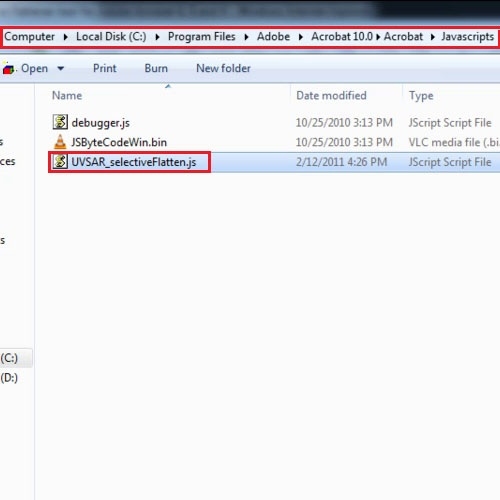Go to Program Files breadcrumb
The height and width of the screenshot is (500, 500).
[202, 37]
